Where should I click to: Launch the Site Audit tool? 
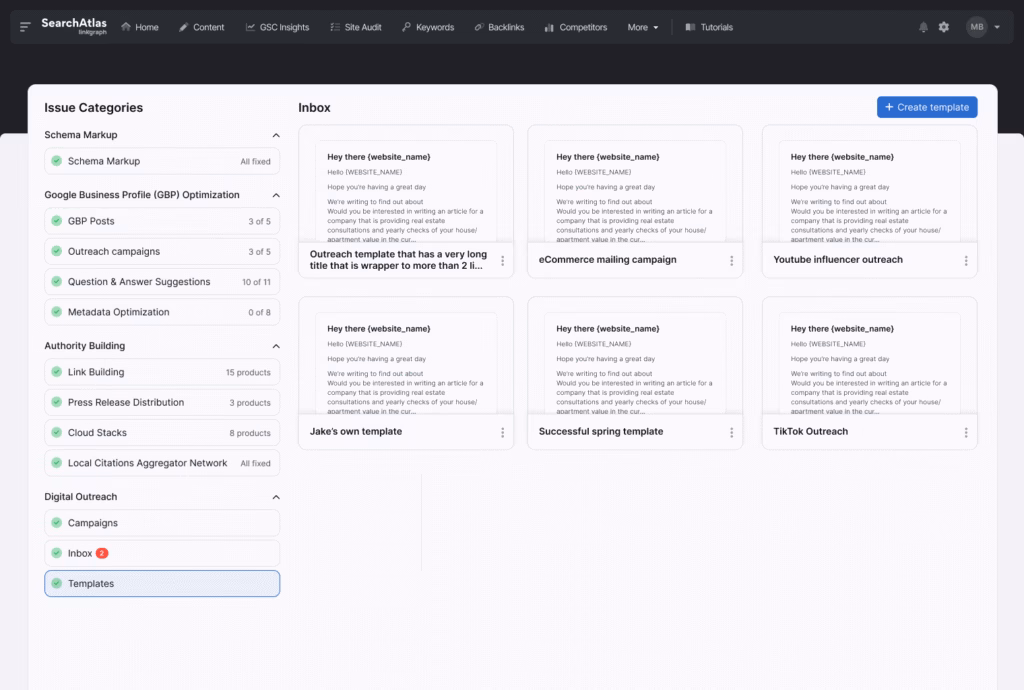(356, 27)
